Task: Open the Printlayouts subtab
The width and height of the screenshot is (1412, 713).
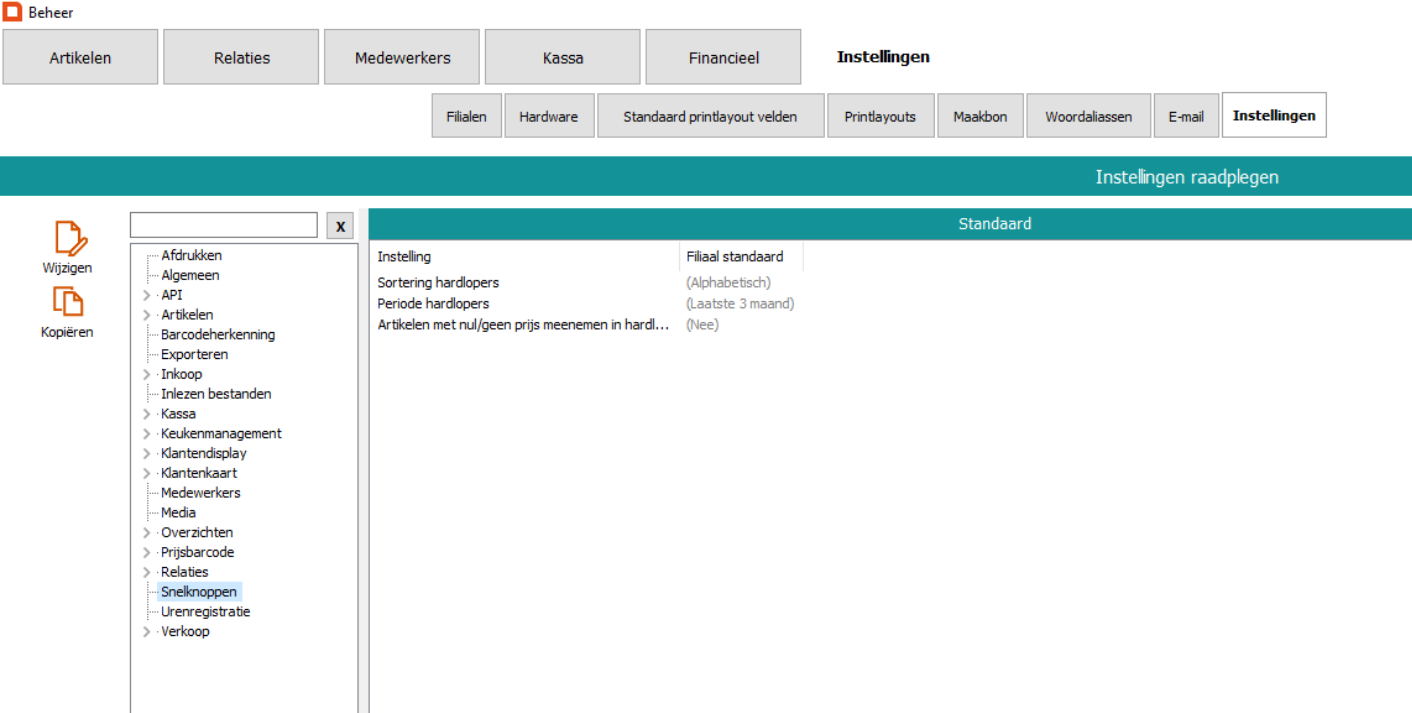Action: coord(880,116)
